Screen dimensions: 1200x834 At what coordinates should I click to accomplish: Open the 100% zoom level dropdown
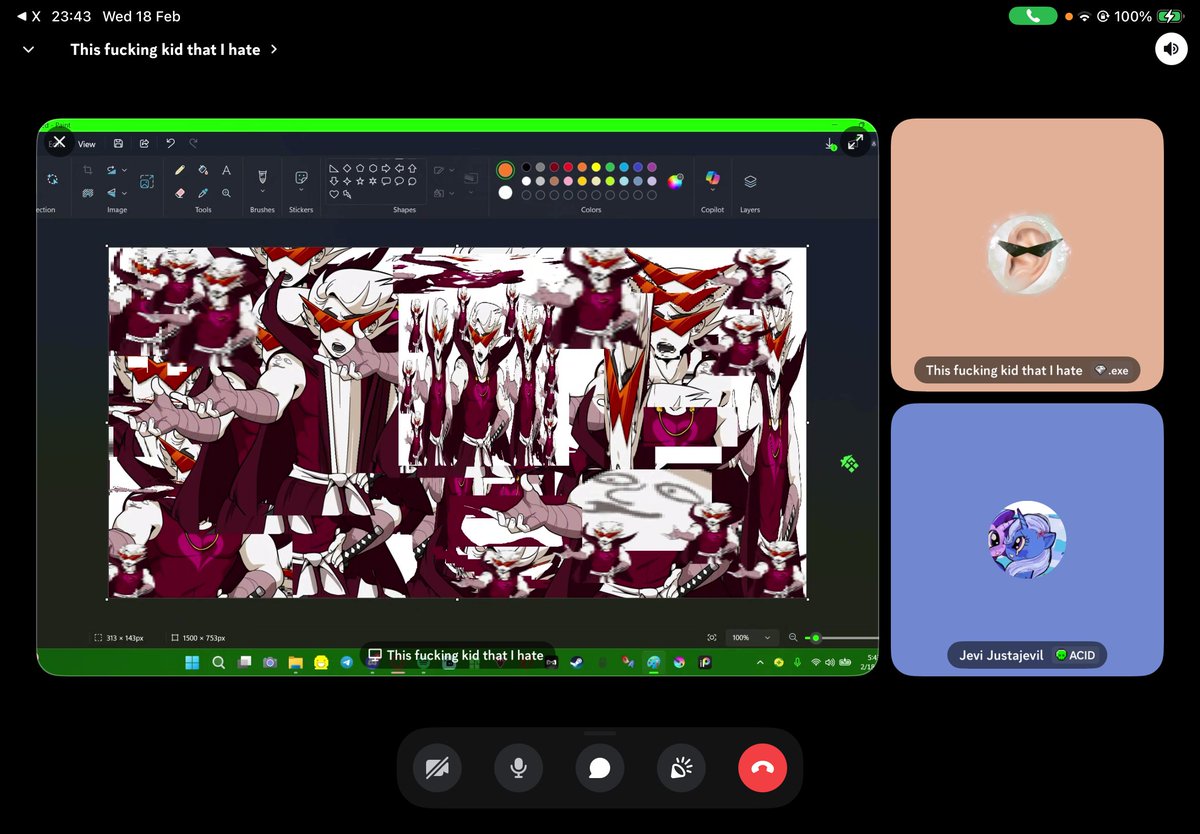point(753,637)
